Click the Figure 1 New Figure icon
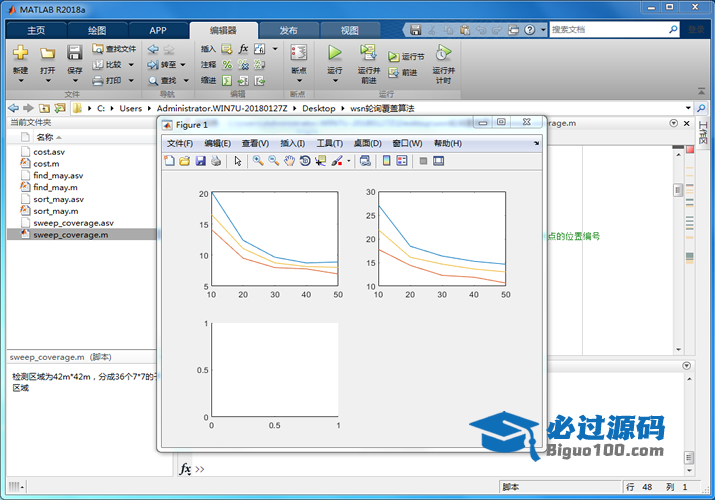The image size is (715, 500). (x=170, y=161)
